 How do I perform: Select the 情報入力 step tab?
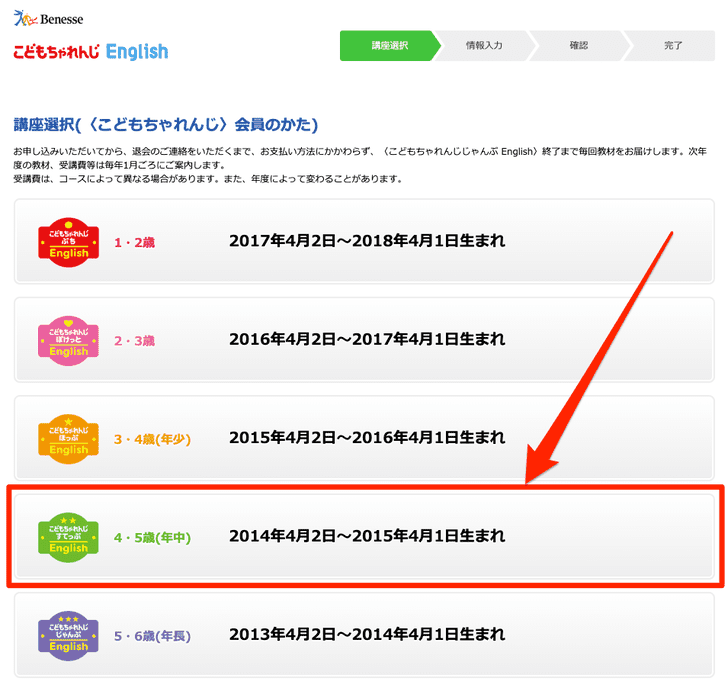(x=484, y=46)
